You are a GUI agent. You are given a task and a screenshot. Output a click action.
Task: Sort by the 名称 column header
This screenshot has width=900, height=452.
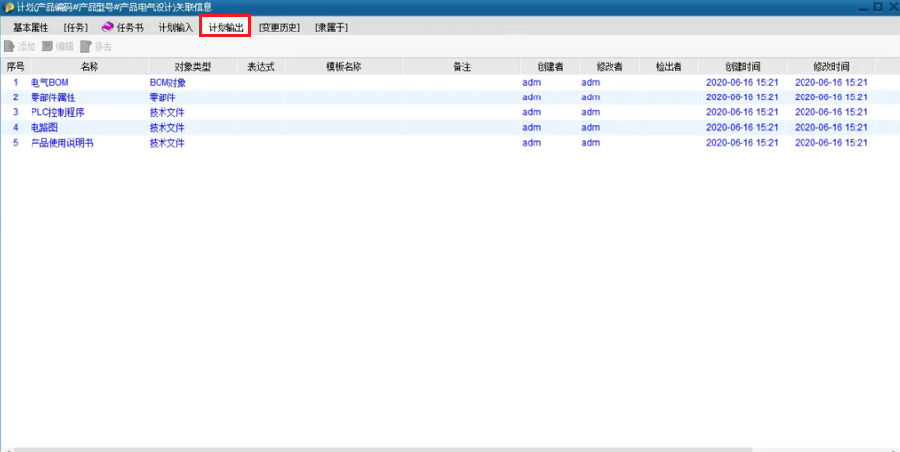[89, 66]
